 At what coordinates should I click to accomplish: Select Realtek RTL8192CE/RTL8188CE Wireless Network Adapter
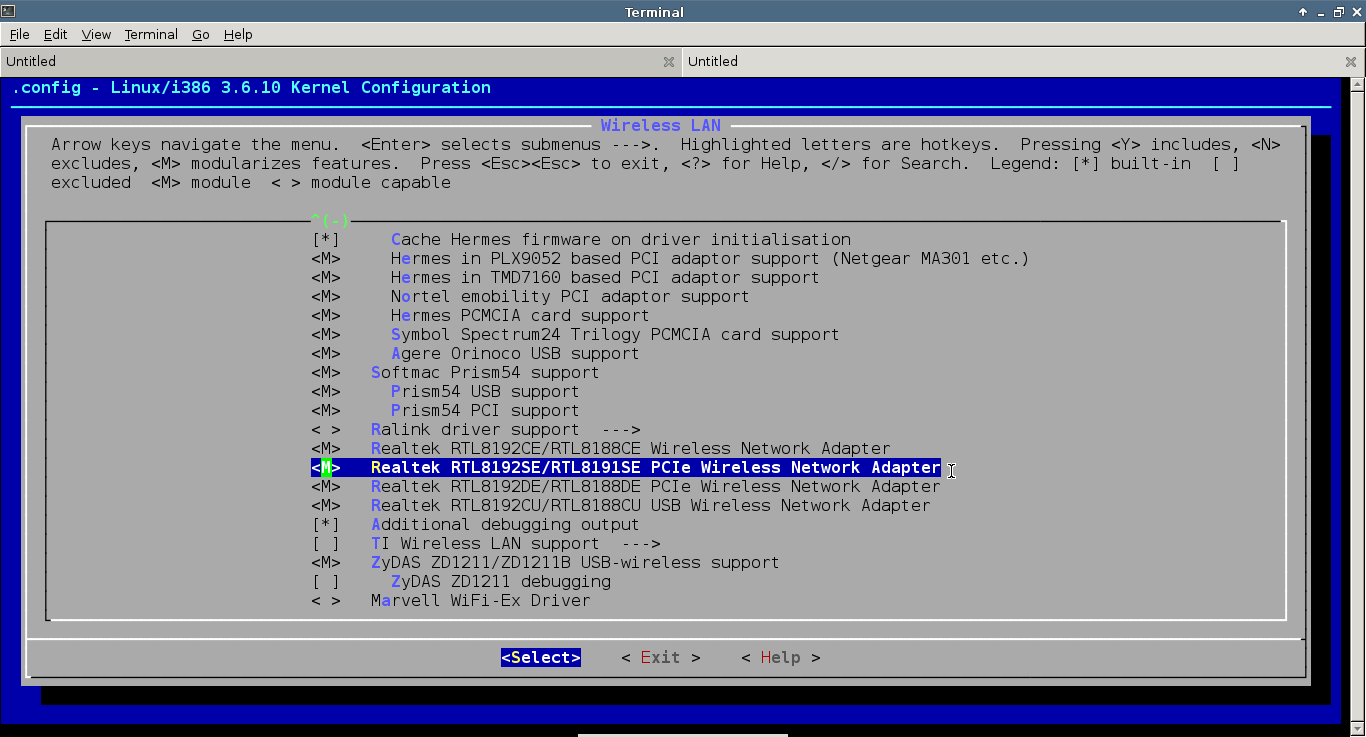(x=630, y=448)
